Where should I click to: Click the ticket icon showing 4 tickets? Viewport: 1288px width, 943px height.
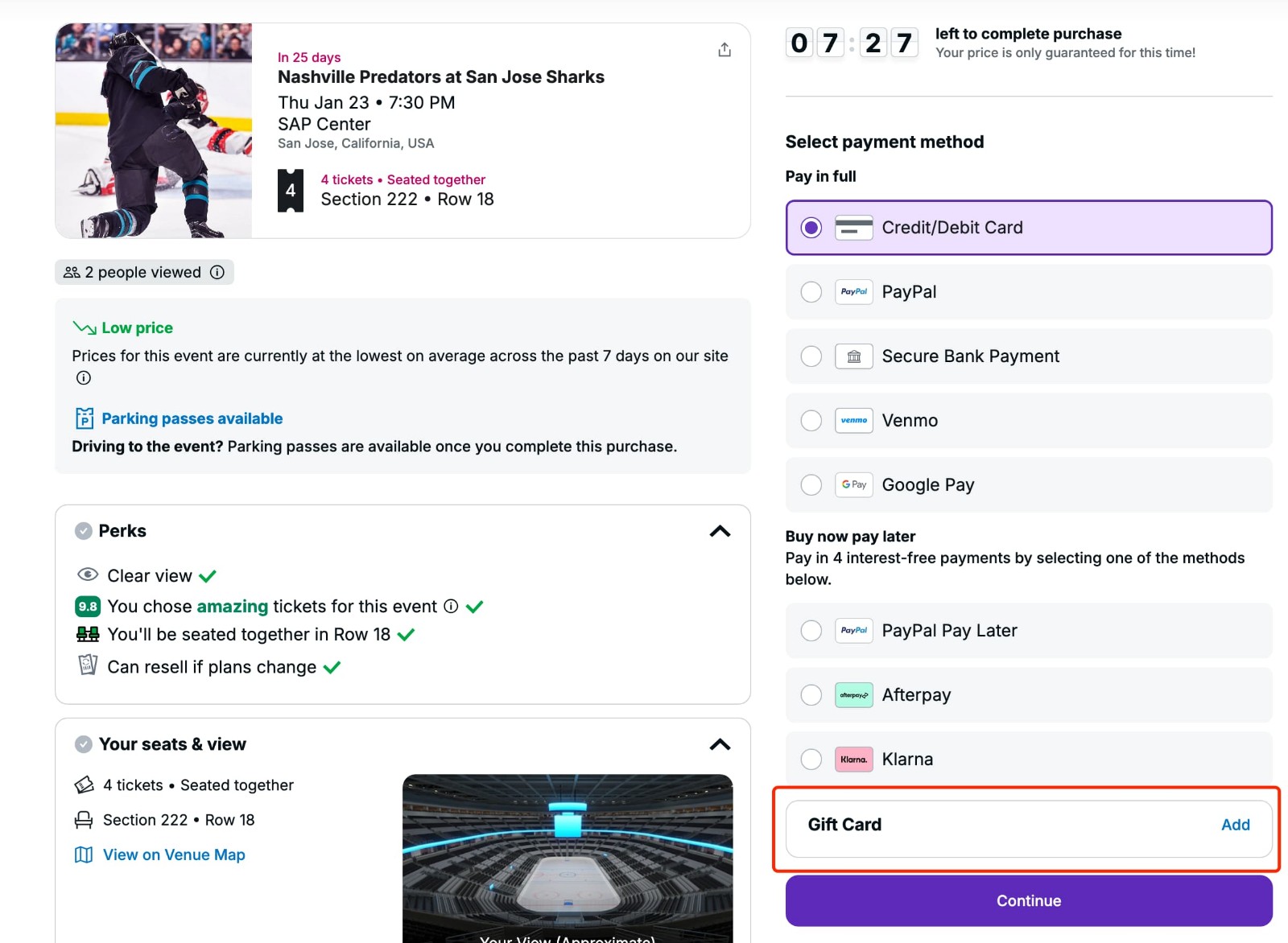(291, 190)
